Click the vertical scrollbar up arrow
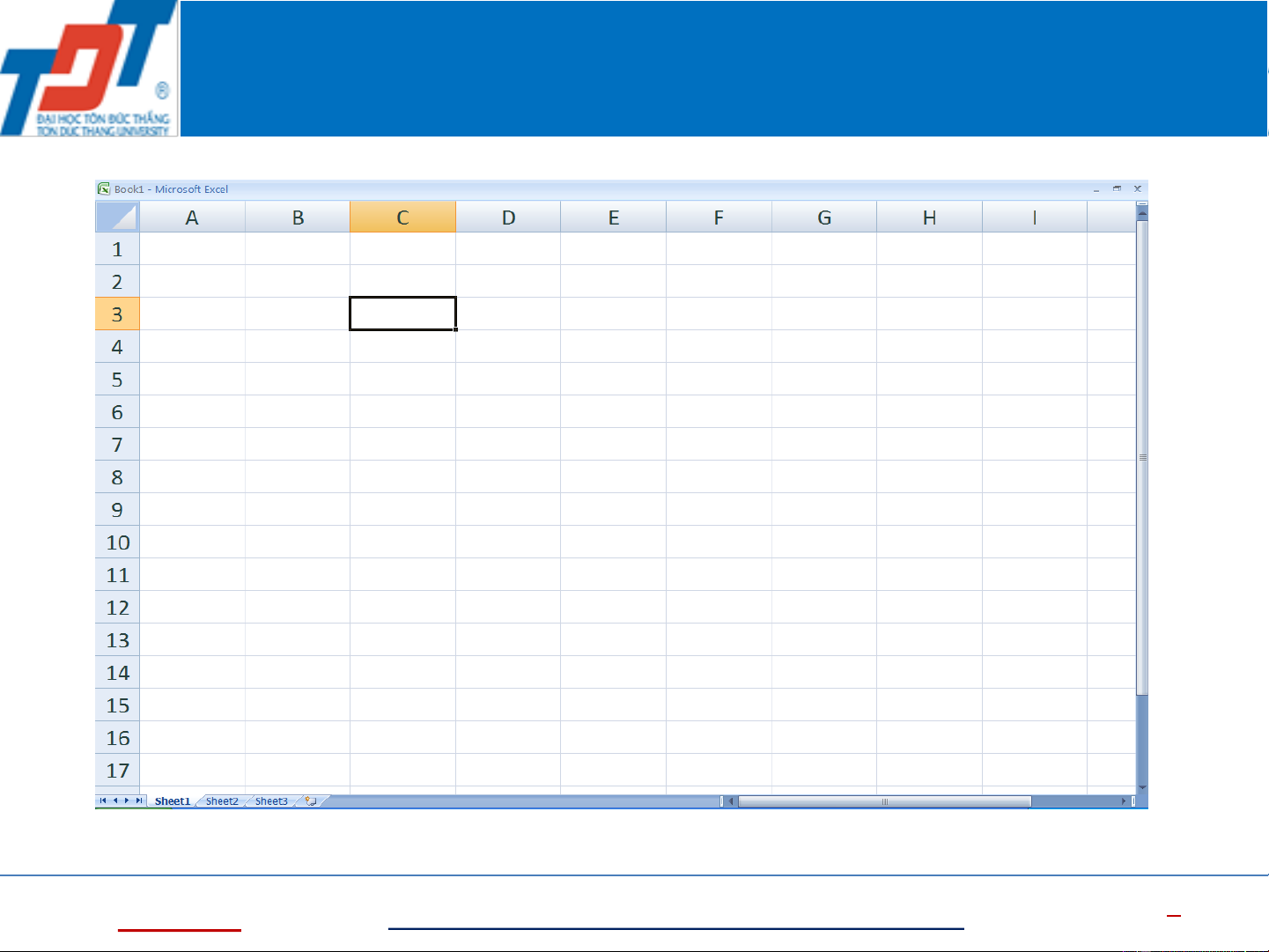The width and height of the screenshot is (1269, 952). [x=1142, y=211]
